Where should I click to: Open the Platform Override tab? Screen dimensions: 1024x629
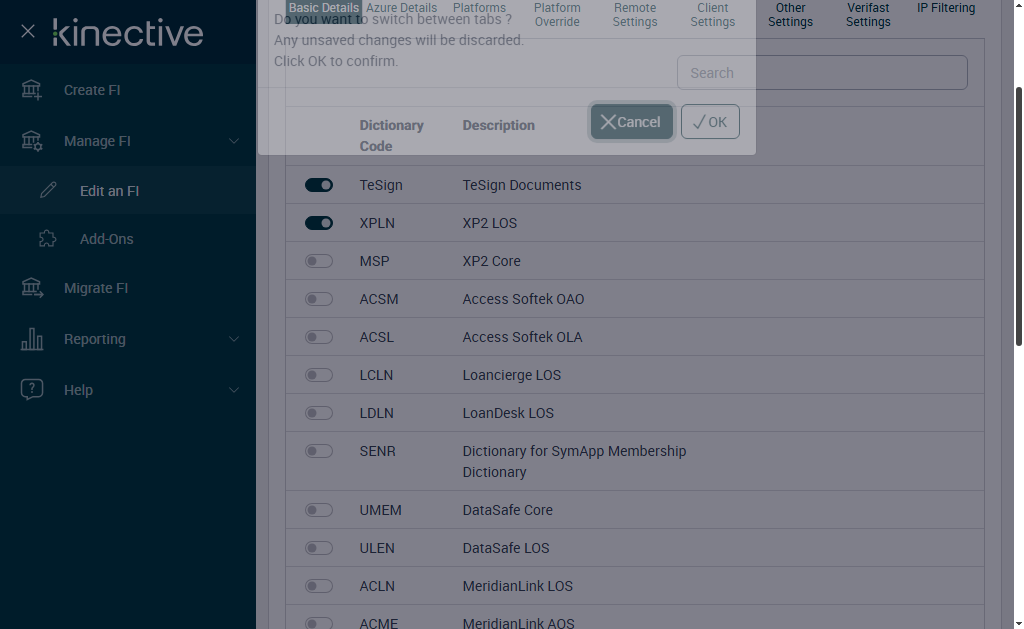[557, 14]
